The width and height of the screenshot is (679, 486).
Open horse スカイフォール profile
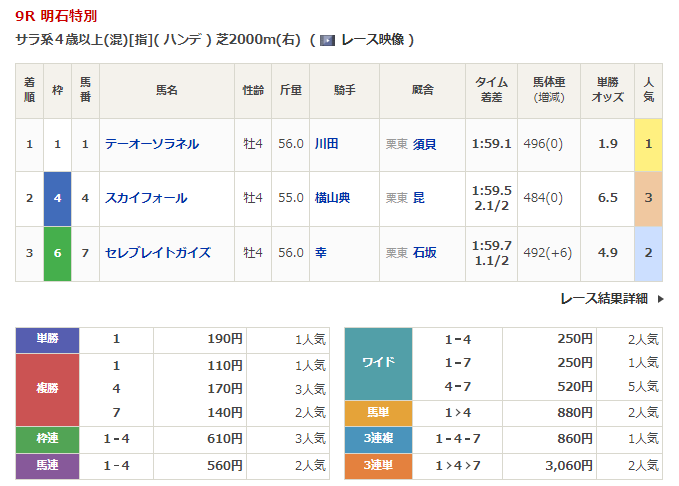pos(146,198)
